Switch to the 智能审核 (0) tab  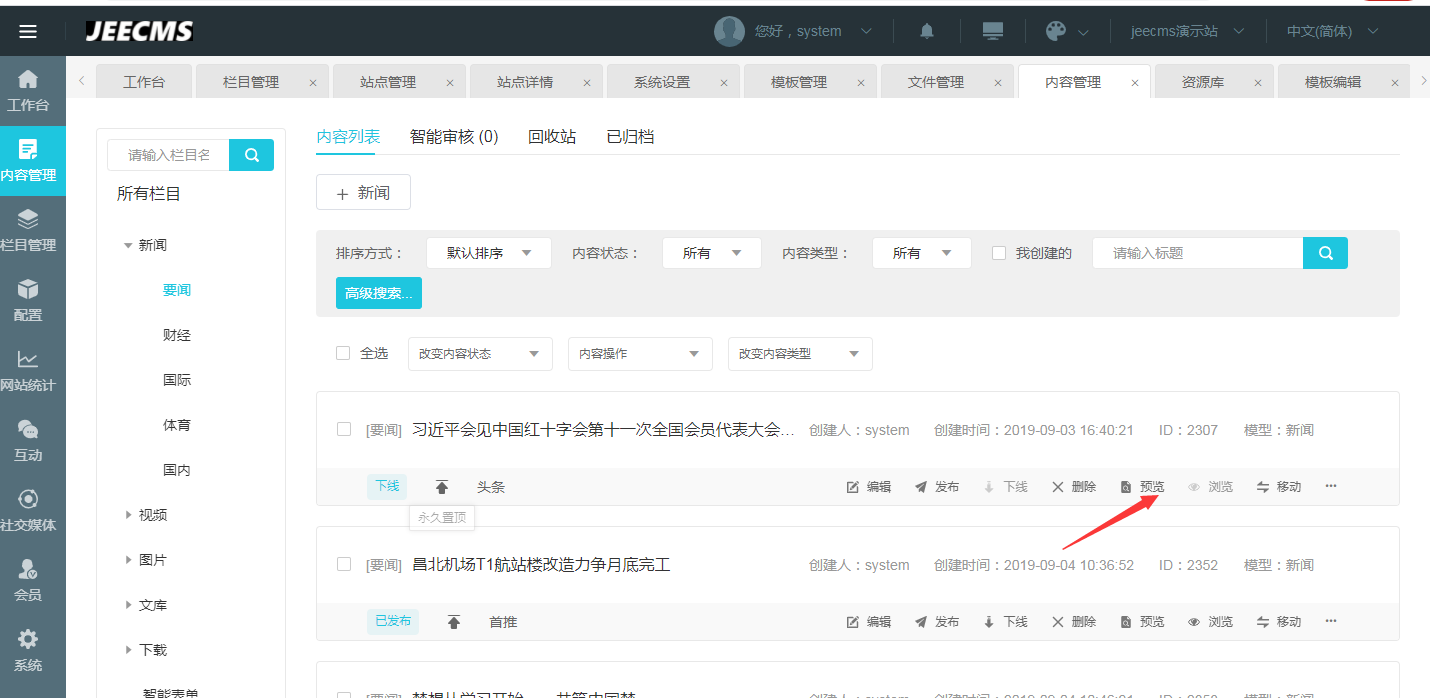click(x=454, y=137)
